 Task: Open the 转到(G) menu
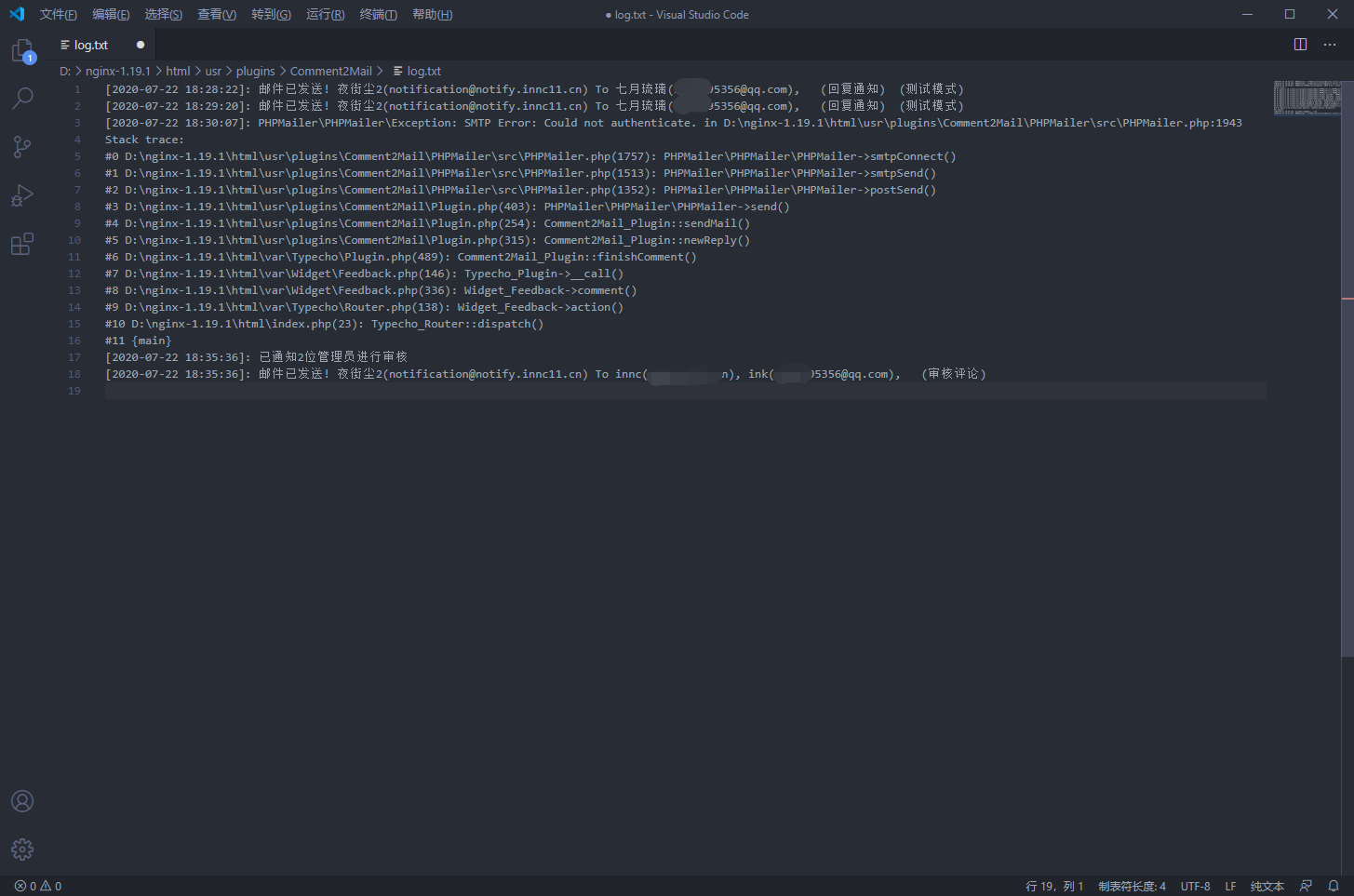point(271,14)
